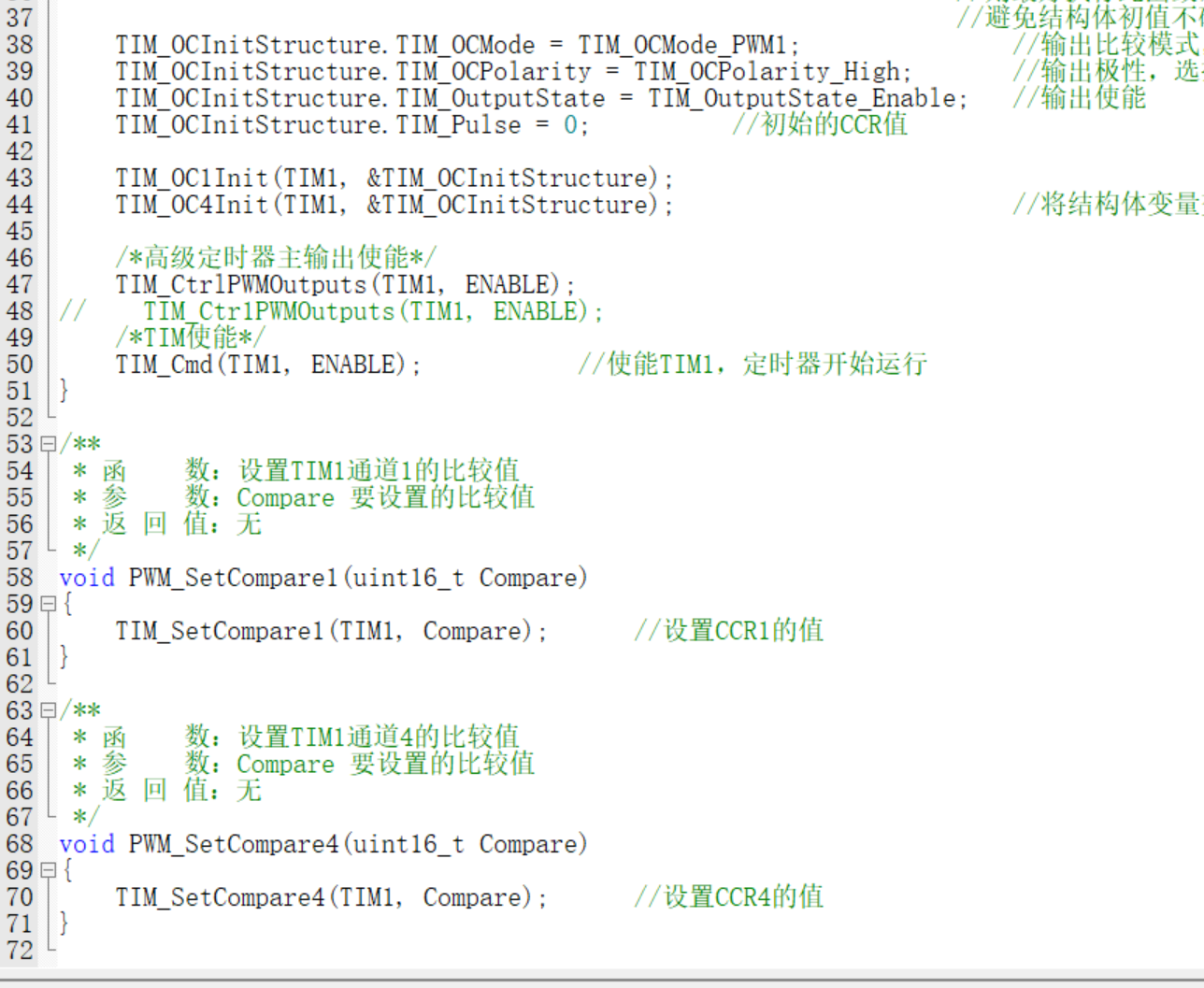Click the comment 高级定时器主输出使能
Viewport: 1204px width, 988px height.
click(276, 257)
